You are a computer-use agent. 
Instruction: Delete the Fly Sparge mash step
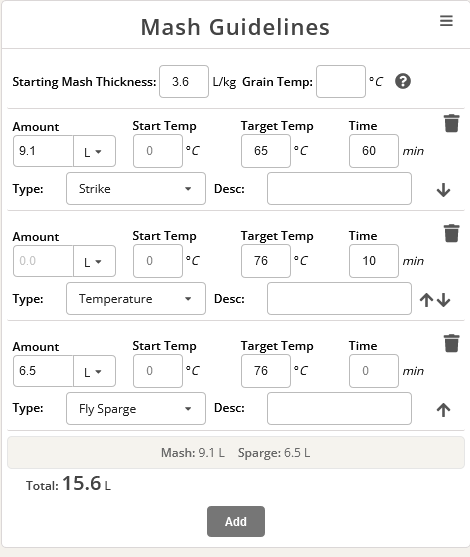pos(452,344)
